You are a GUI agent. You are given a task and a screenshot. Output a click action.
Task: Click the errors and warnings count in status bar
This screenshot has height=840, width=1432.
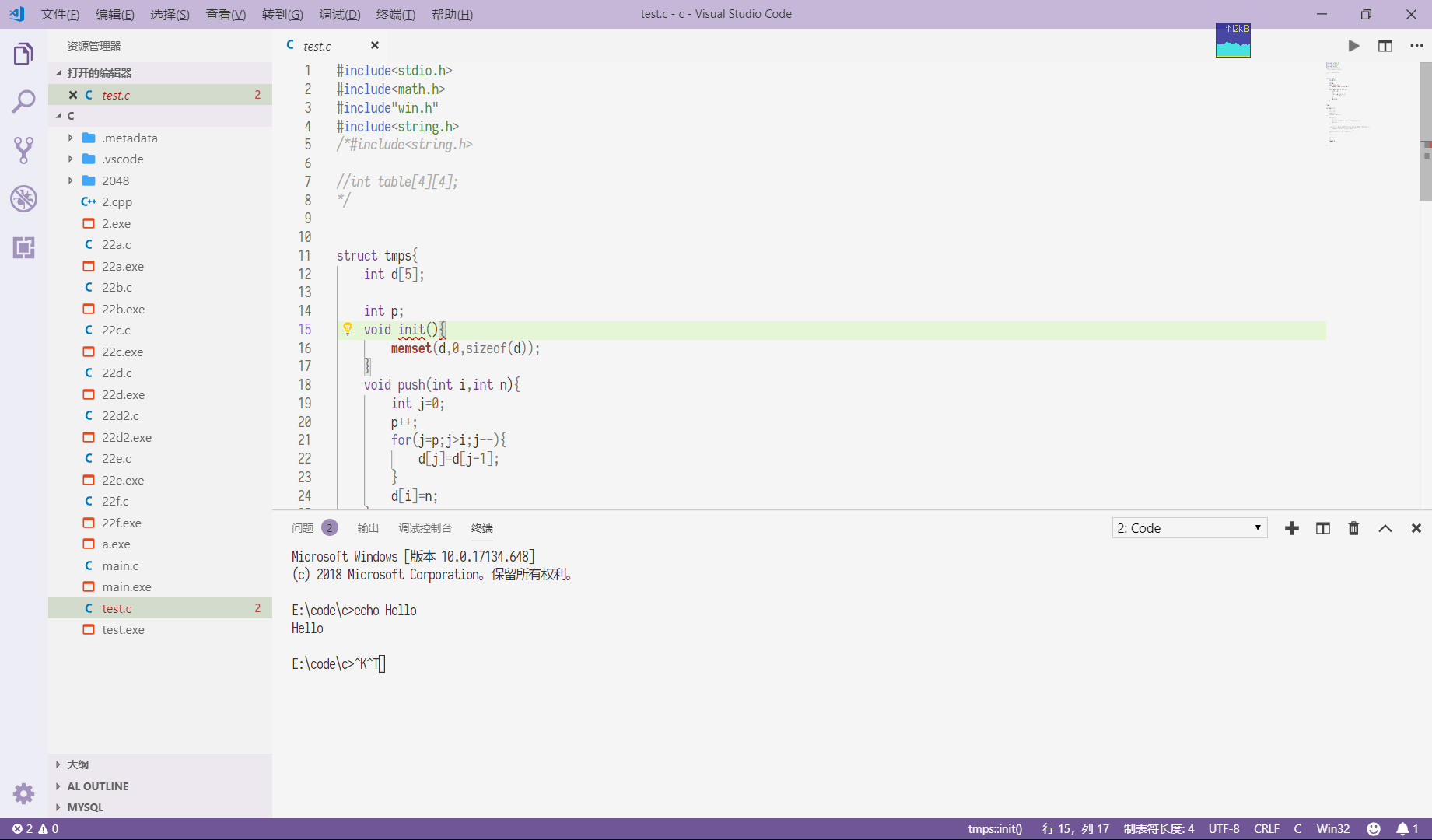[x=36, y=829]
